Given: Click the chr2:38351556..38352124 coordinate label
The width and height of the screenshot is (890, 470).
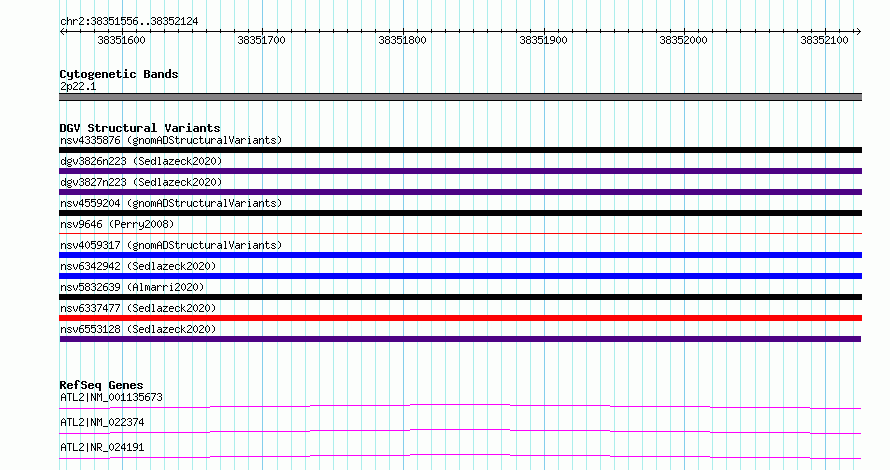Looking at the screenshot, I should pos(129,21).
